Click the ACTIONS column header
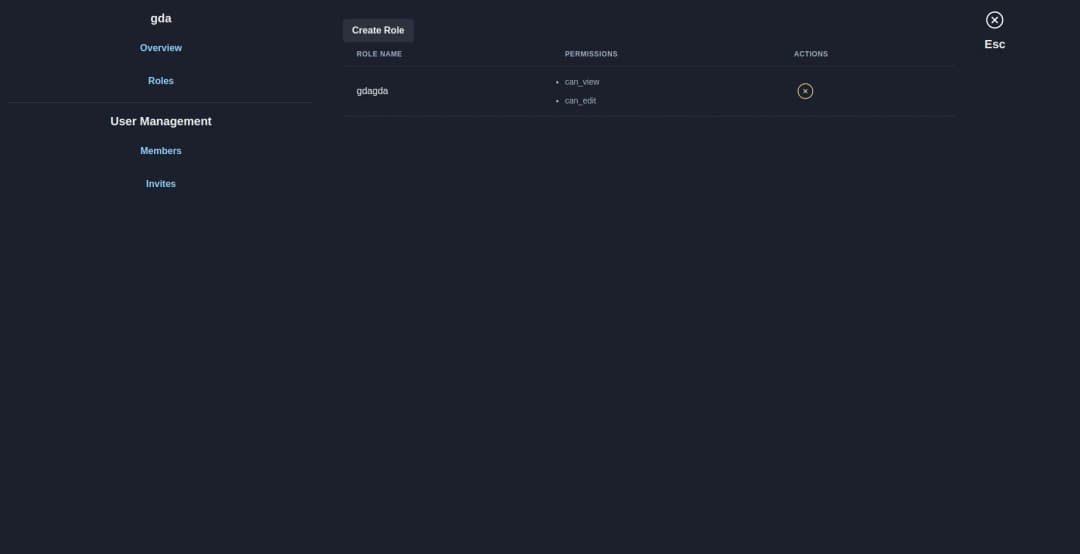The image size is (1080, 554). 811,54
